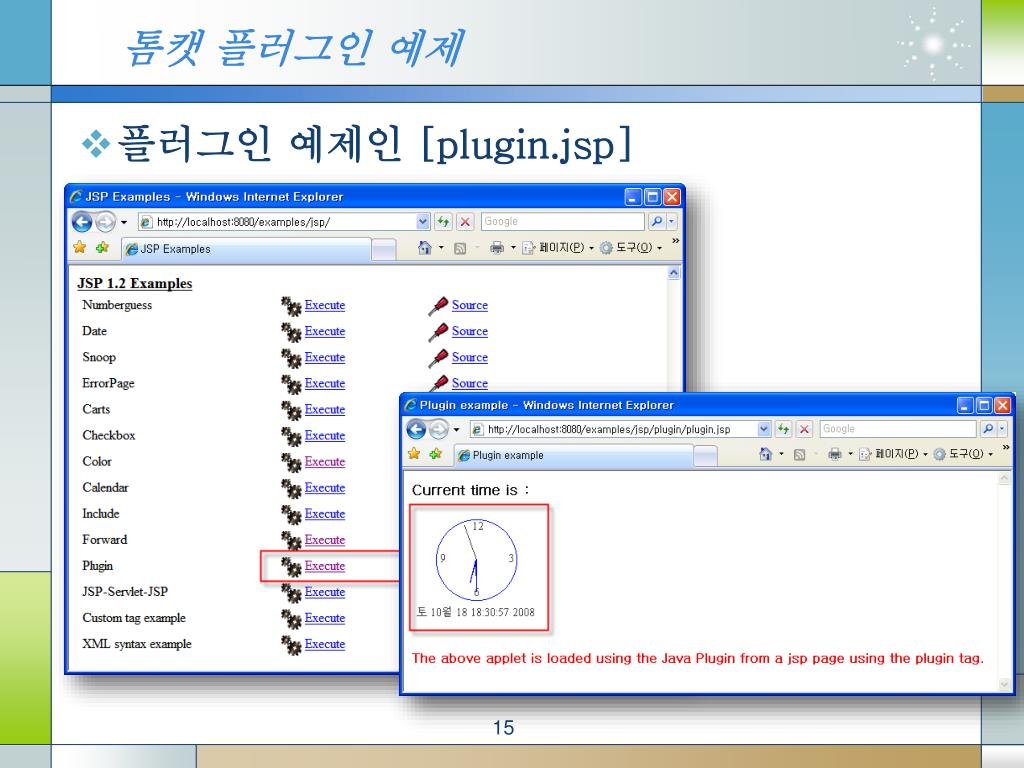Click Favorites star in Plugin example window

tap(414, 454)
